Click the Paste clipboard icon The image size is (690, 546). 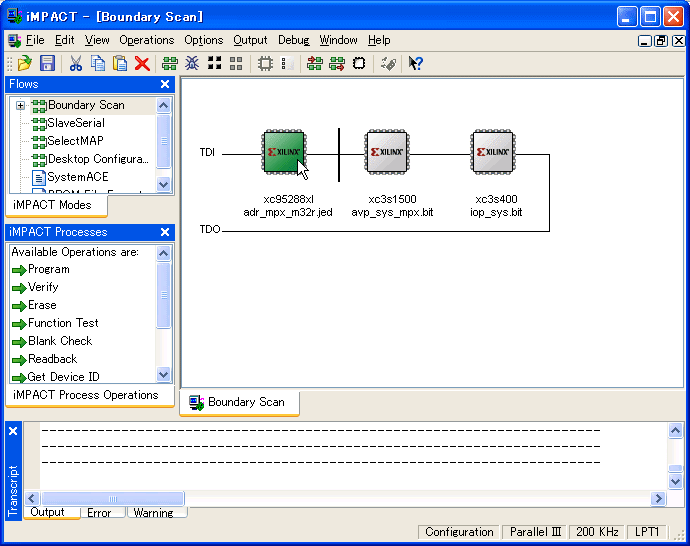[x=120, y=63]
